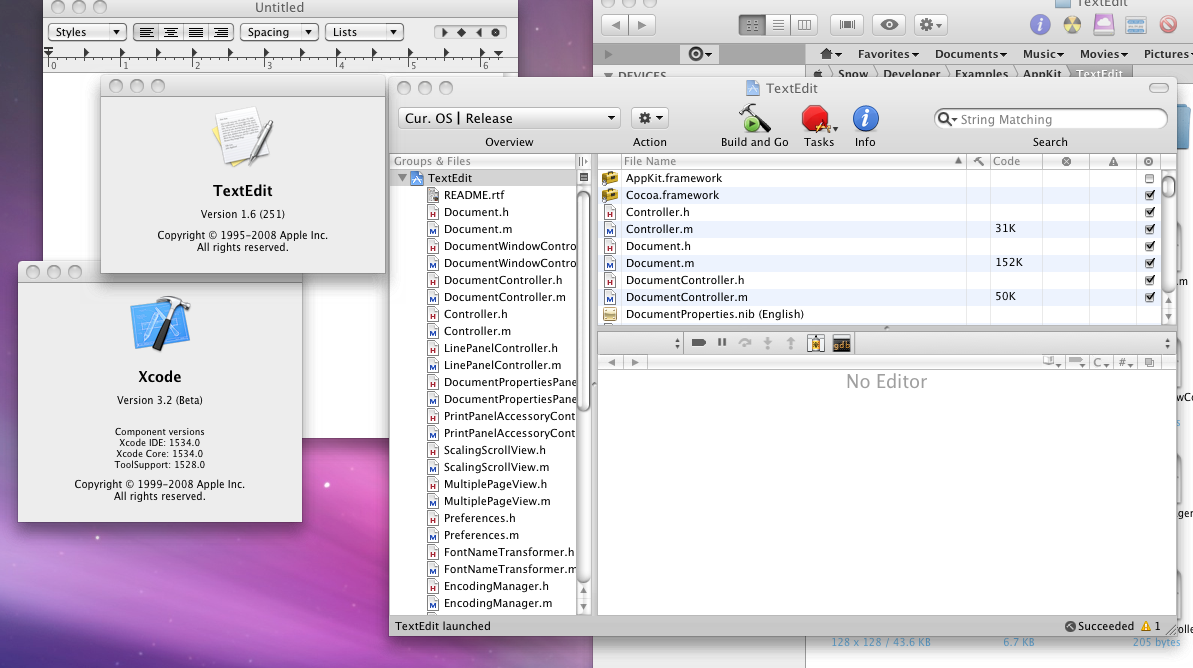Click the red Tasks stop icon
The width and height of the screenshot is (1193, 668).
(x=816, y=119)
